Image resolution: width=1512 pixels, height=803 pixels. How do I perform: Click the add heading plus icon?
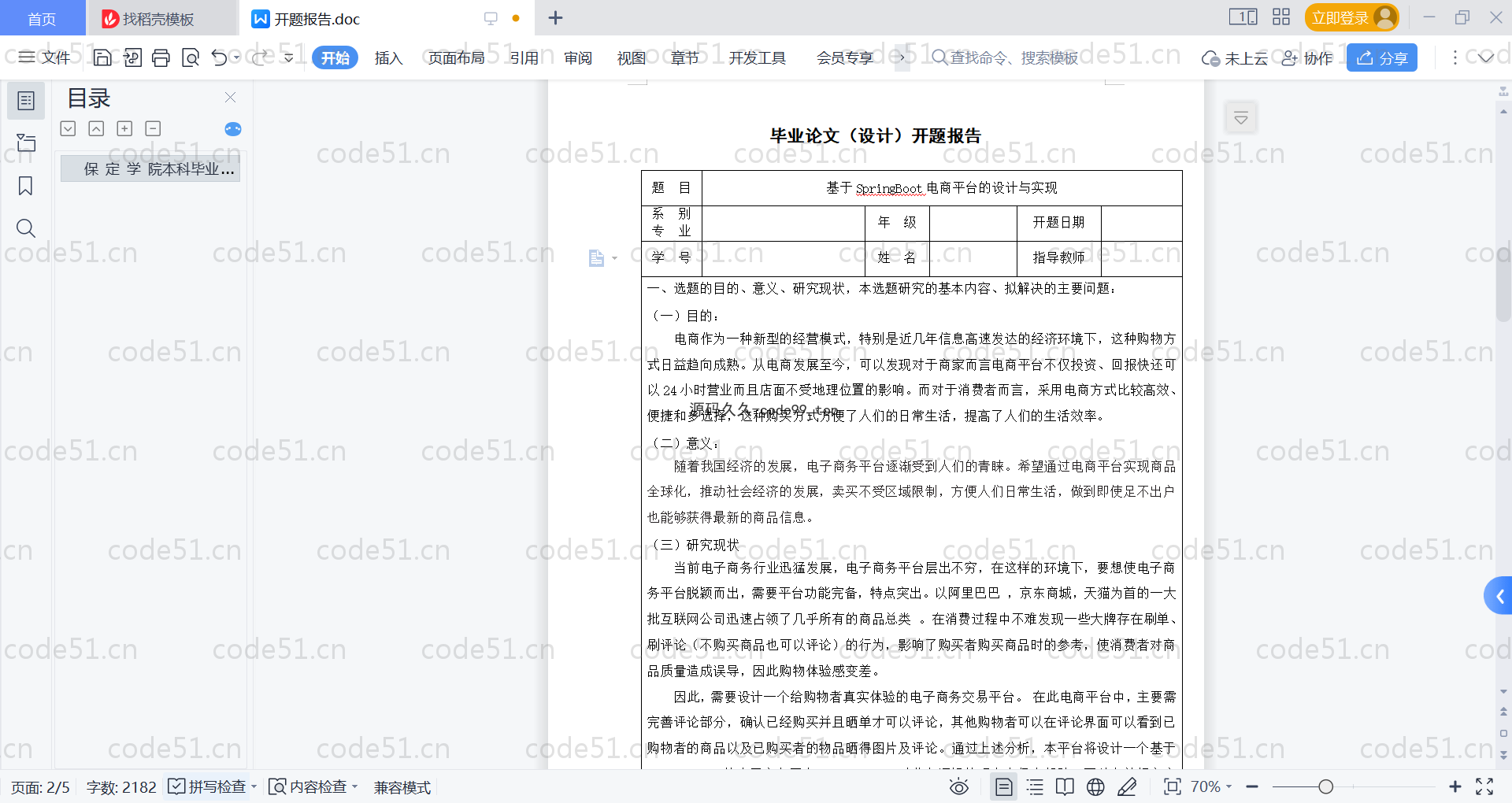124,128
